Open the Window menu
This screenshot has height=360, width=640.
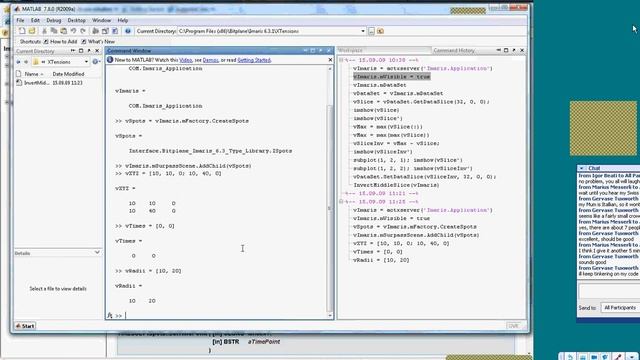101,20
